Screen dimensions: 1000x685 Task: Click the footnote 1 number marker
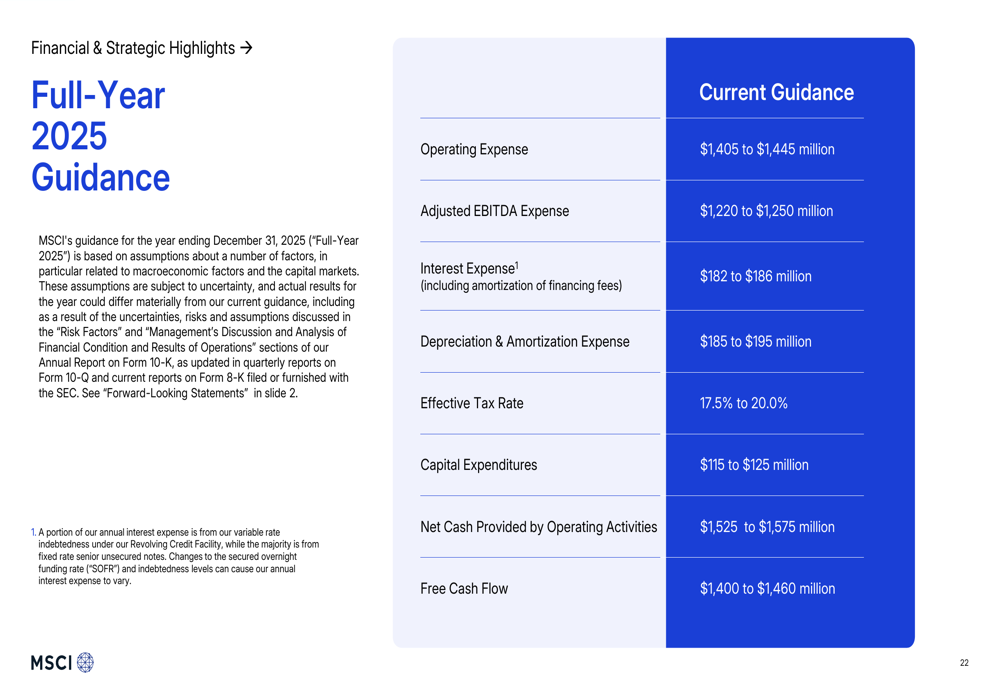click(33, 532)
